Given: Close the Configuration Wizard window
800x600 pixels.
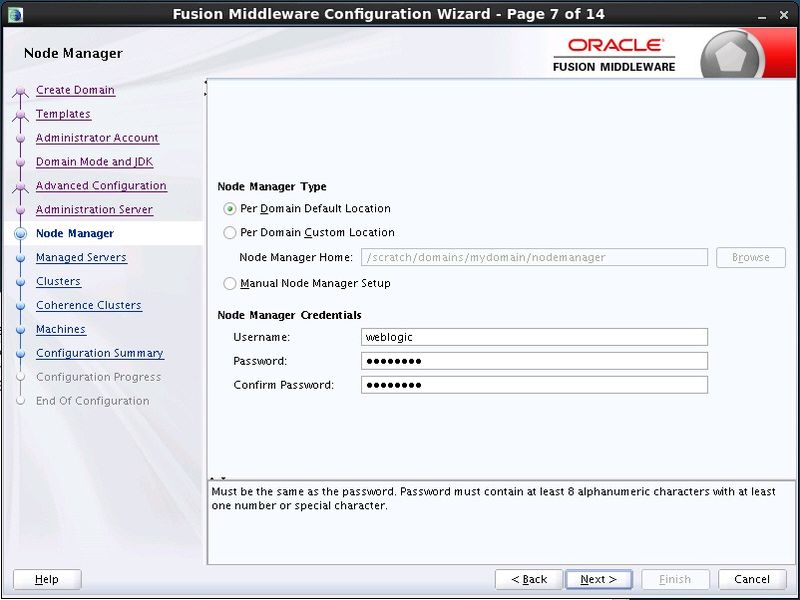Looking at the screenshot, I should [x=784, y=15].
